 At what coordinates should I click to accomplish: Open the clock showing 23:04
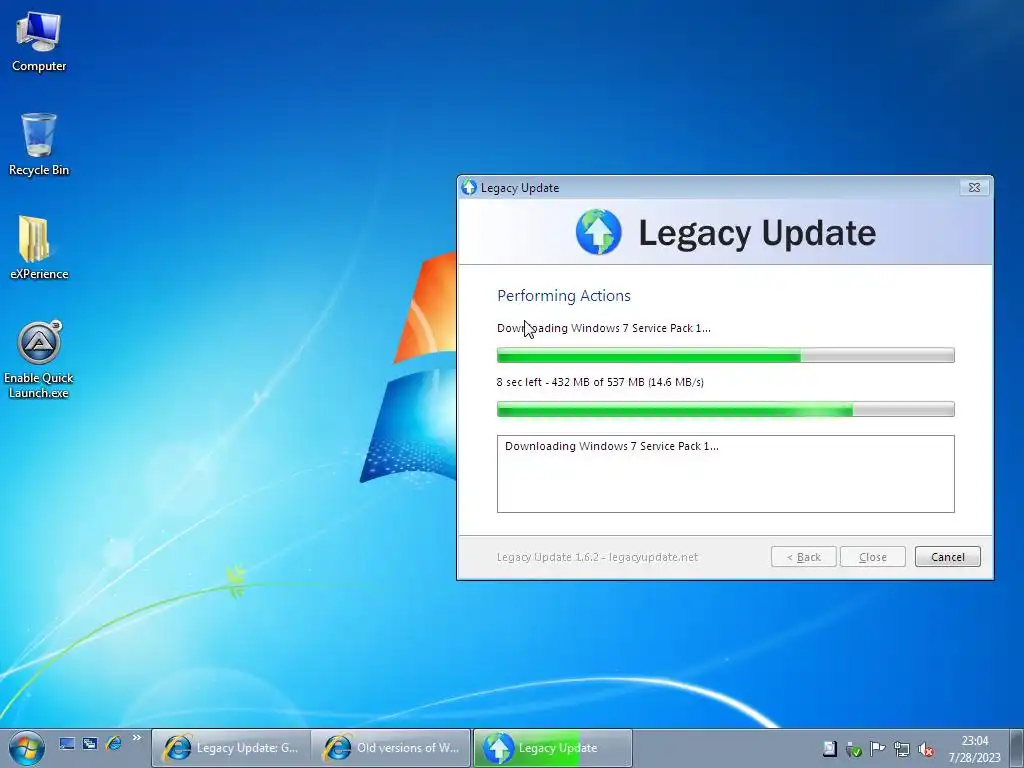coord(974,748)
